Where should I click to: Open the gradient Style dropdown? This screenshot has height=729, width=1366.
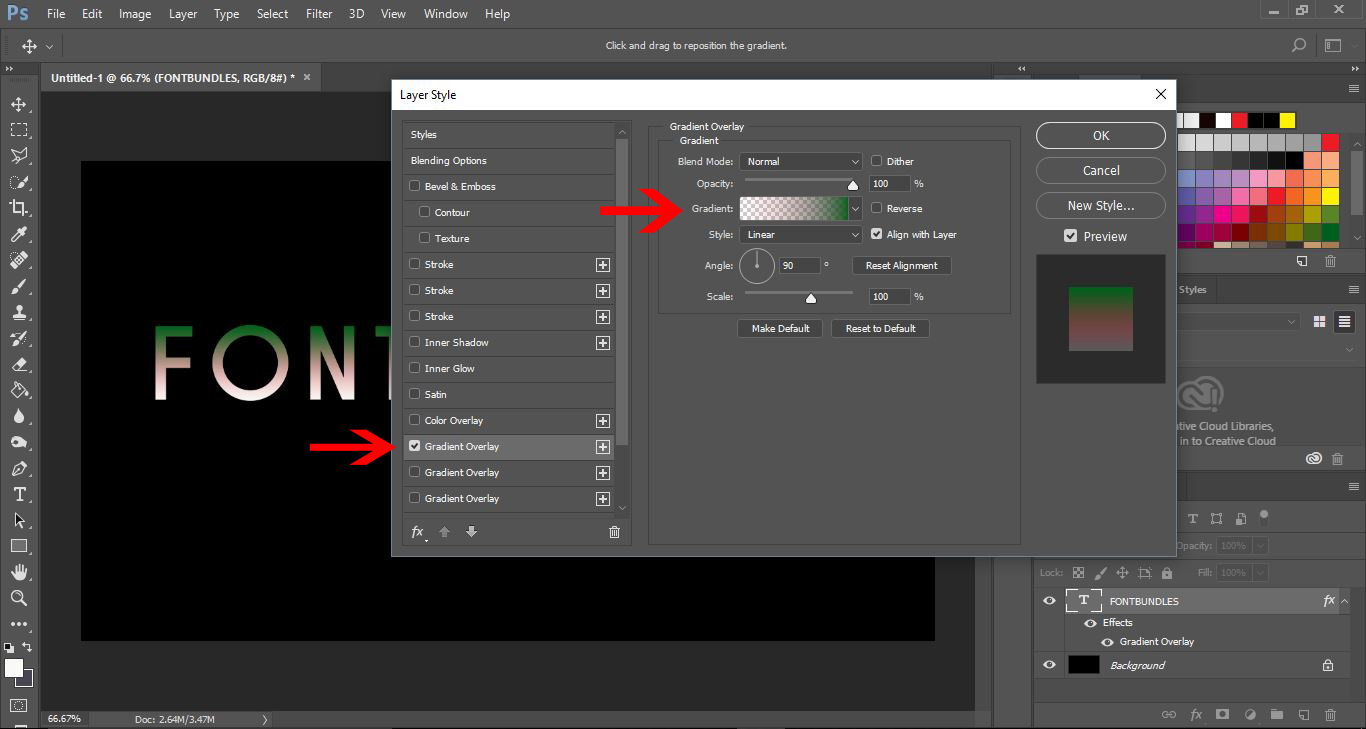(x=801, y=234)
